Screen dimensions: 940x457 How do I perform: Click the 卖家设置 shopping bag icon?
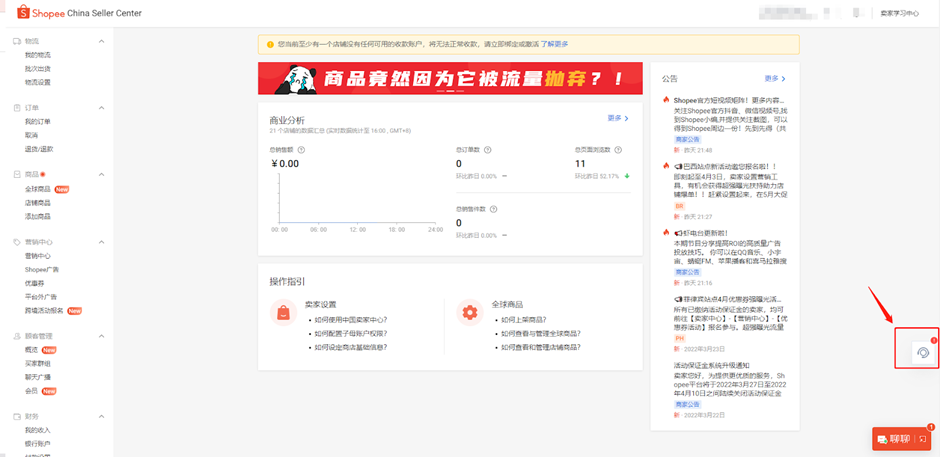click(284, 313)
